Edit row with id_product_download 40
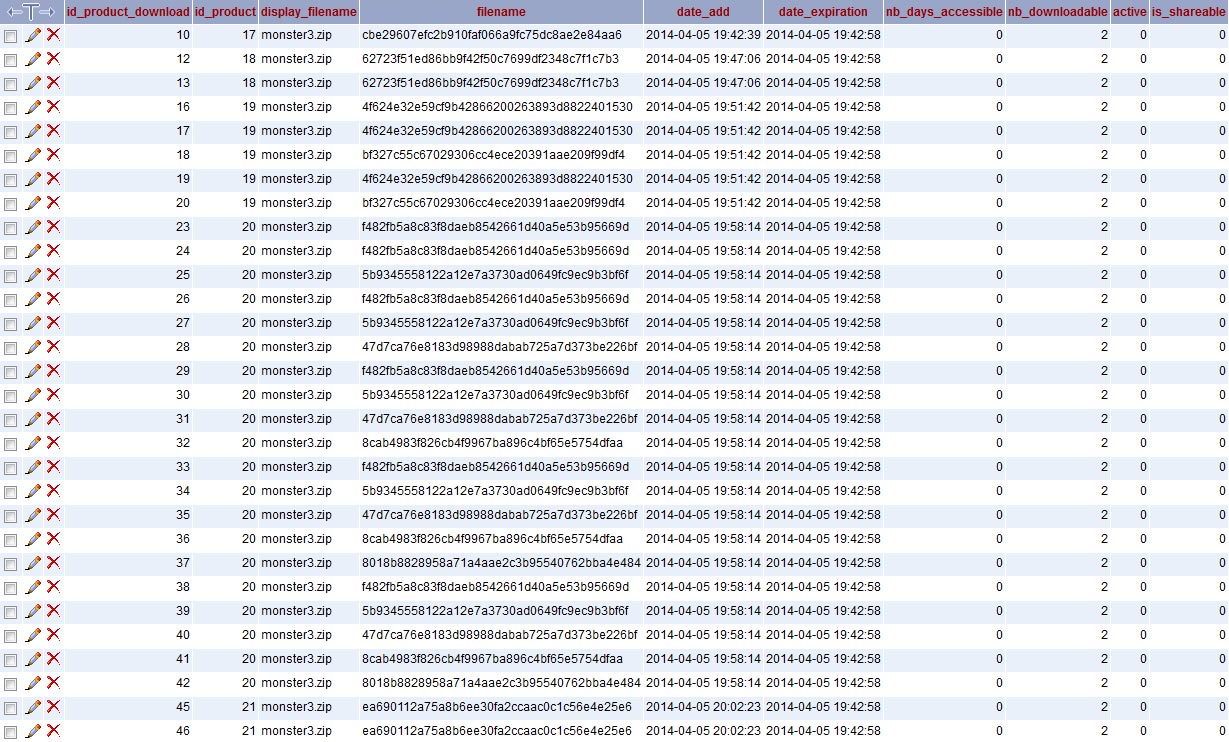 [33, 635]
